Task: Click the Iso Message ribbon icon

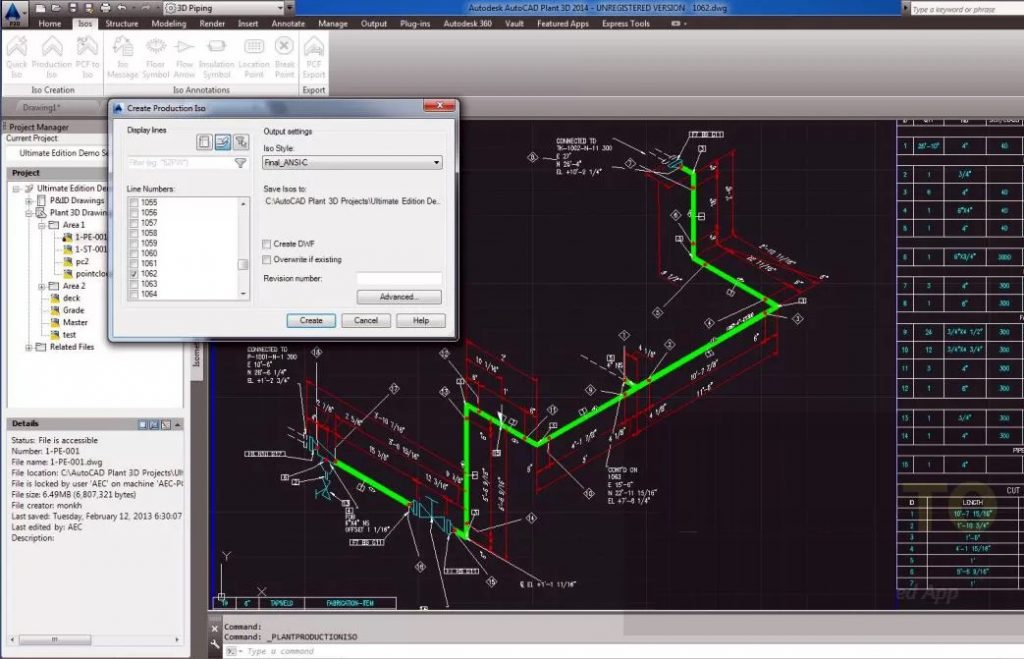Action: [123, 57]
